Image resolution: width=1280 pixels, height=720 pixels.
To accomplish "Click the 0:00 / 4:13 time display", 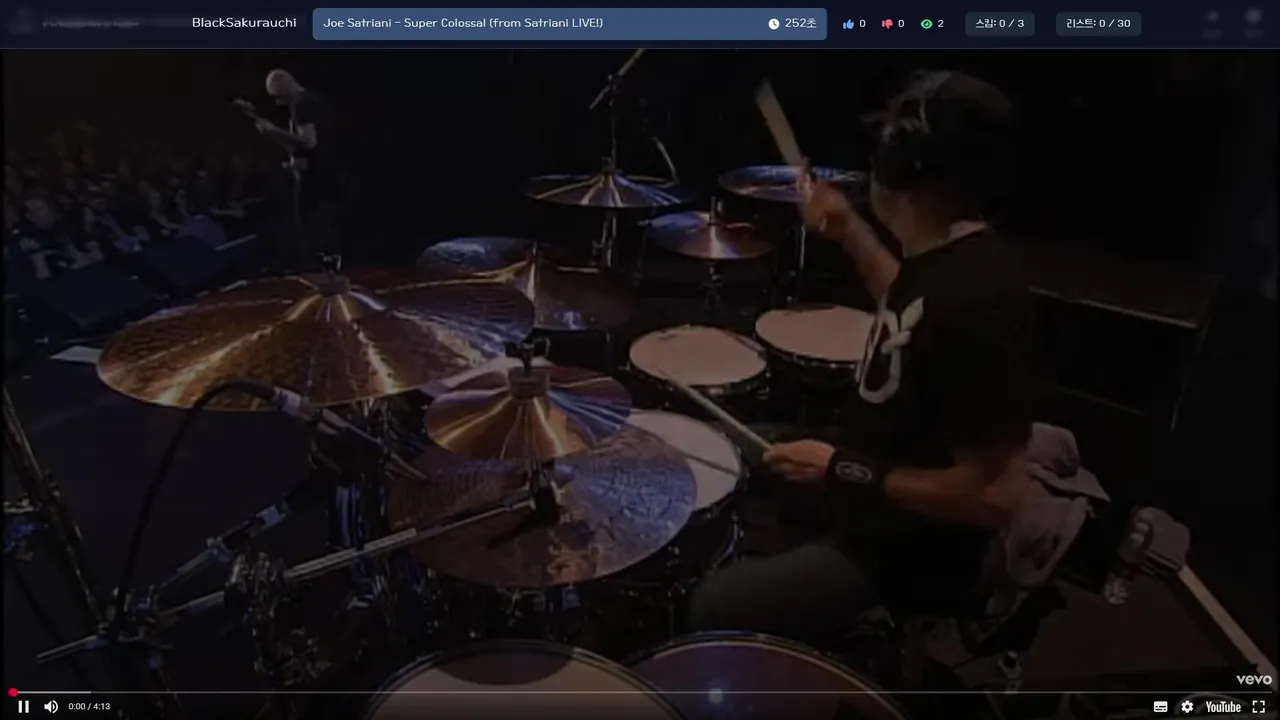I will [89, 706].
